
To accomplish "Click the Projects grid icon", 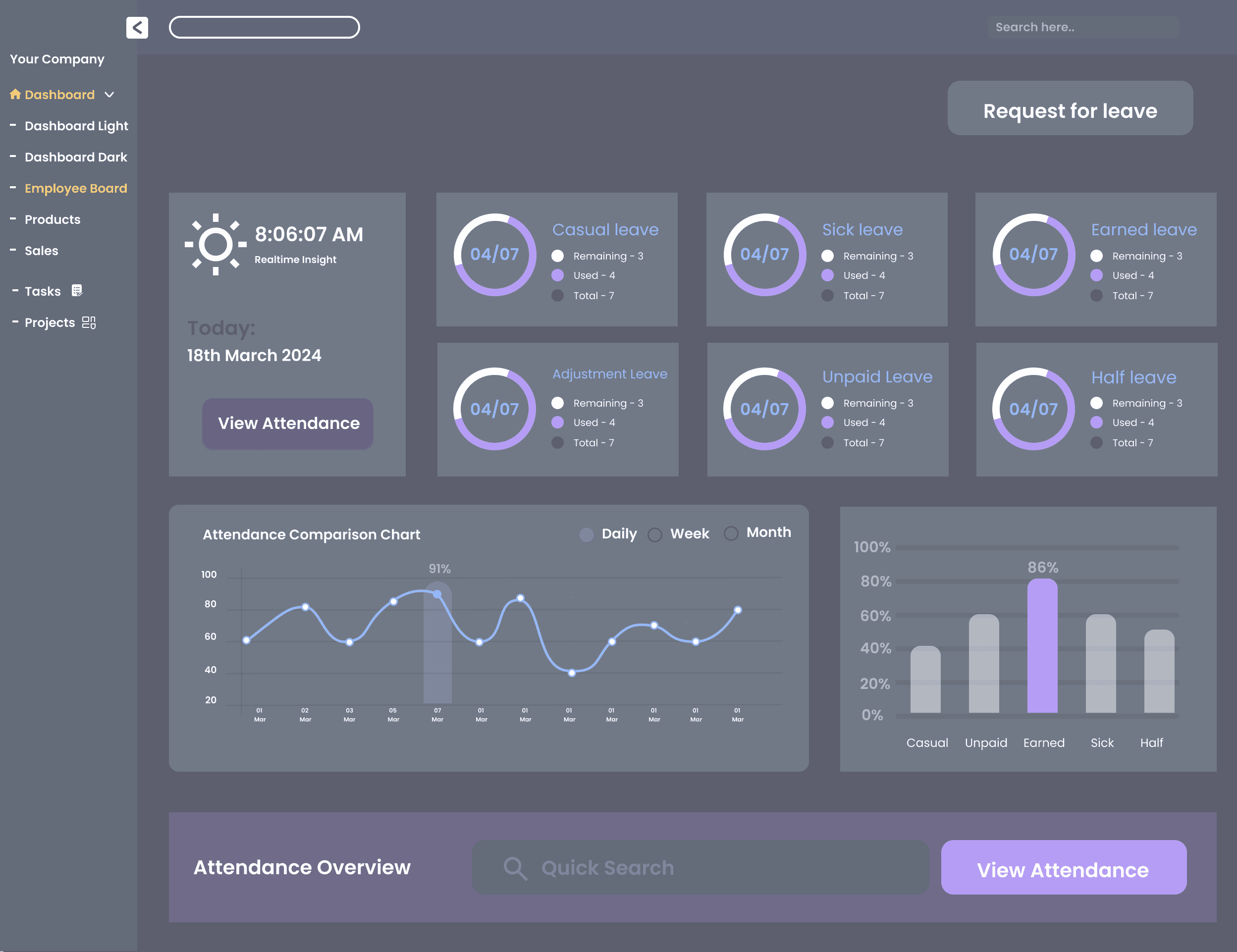I will (x=89, y=322).
